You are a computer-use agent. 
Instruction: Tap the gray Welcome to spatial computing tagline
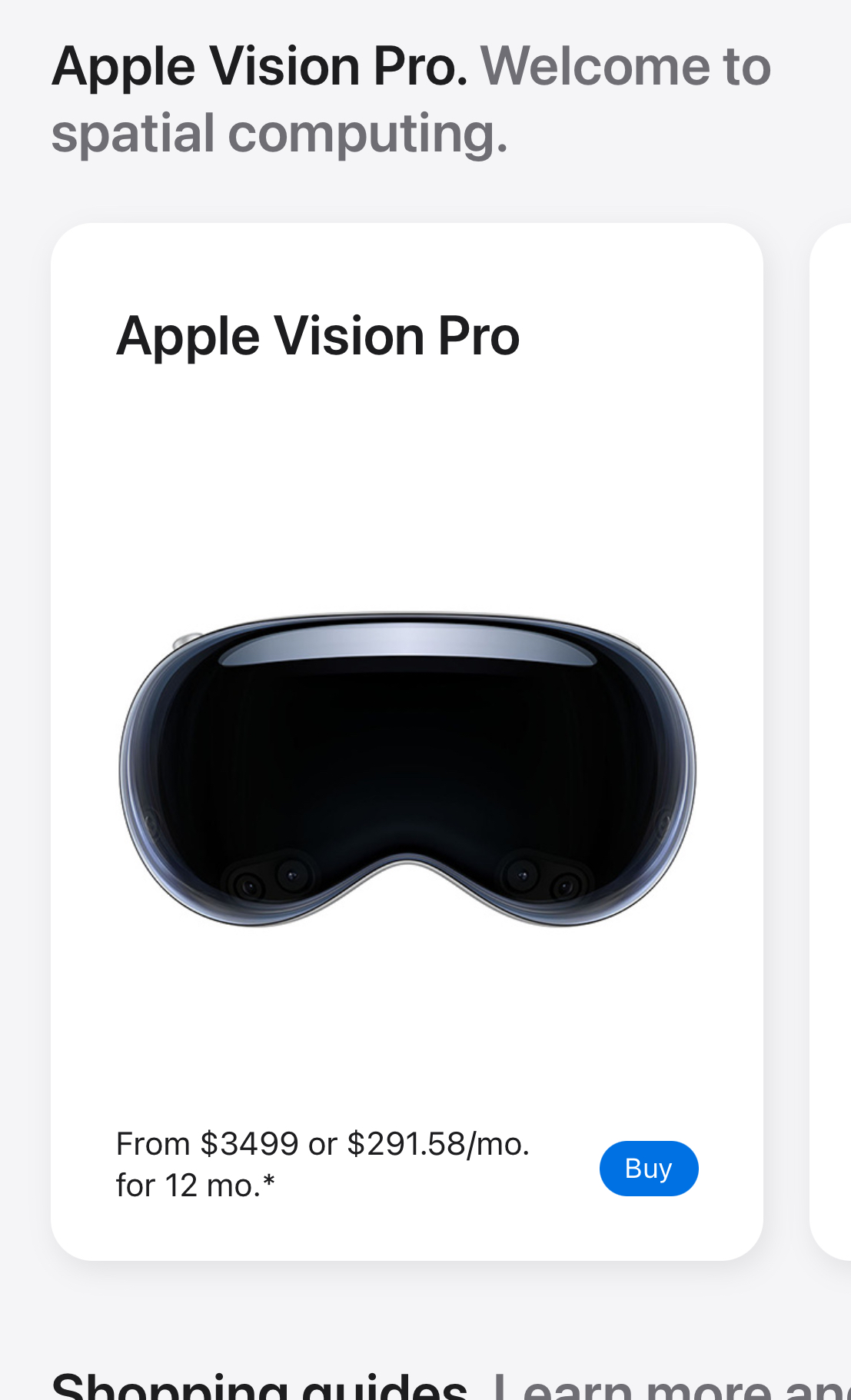click(411, 100)
